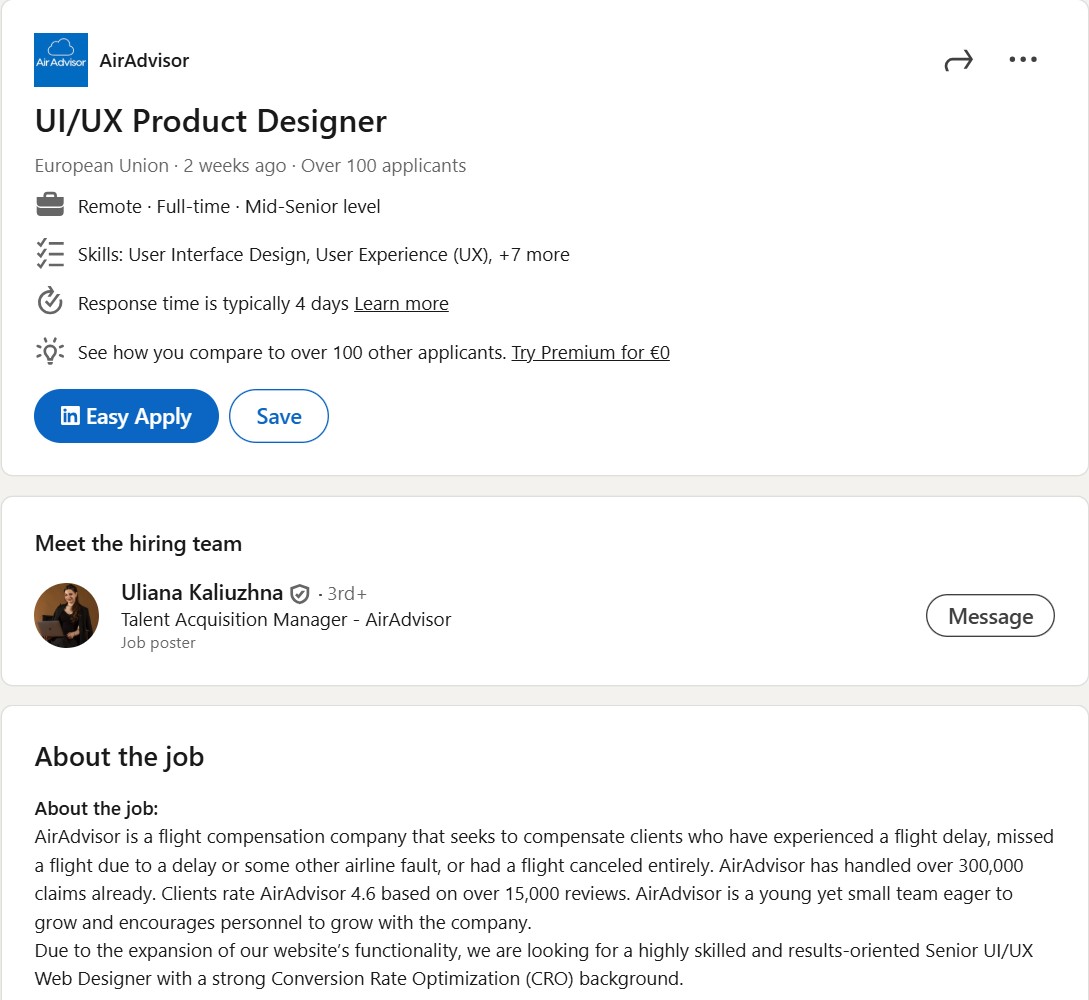Save this job posting
Viewport: 1089px width, 1000px height.
(278, 416)
